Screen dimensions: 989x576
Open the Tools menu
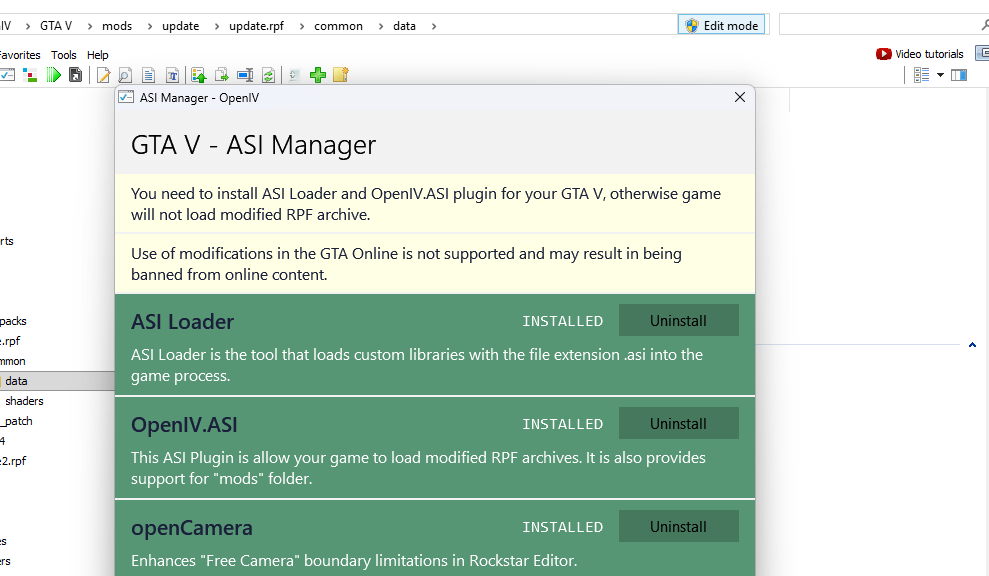pyautogui.click(x=64, y=55)
